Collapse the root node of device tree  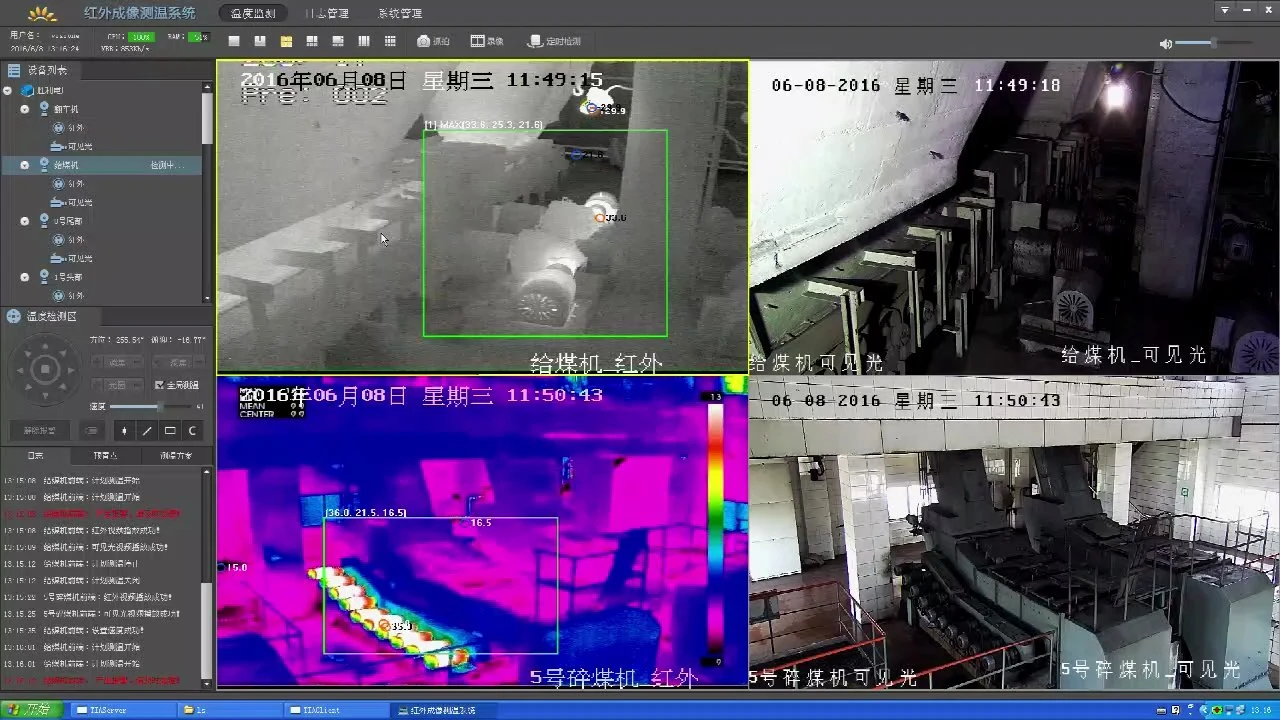[x=8, y=90]
